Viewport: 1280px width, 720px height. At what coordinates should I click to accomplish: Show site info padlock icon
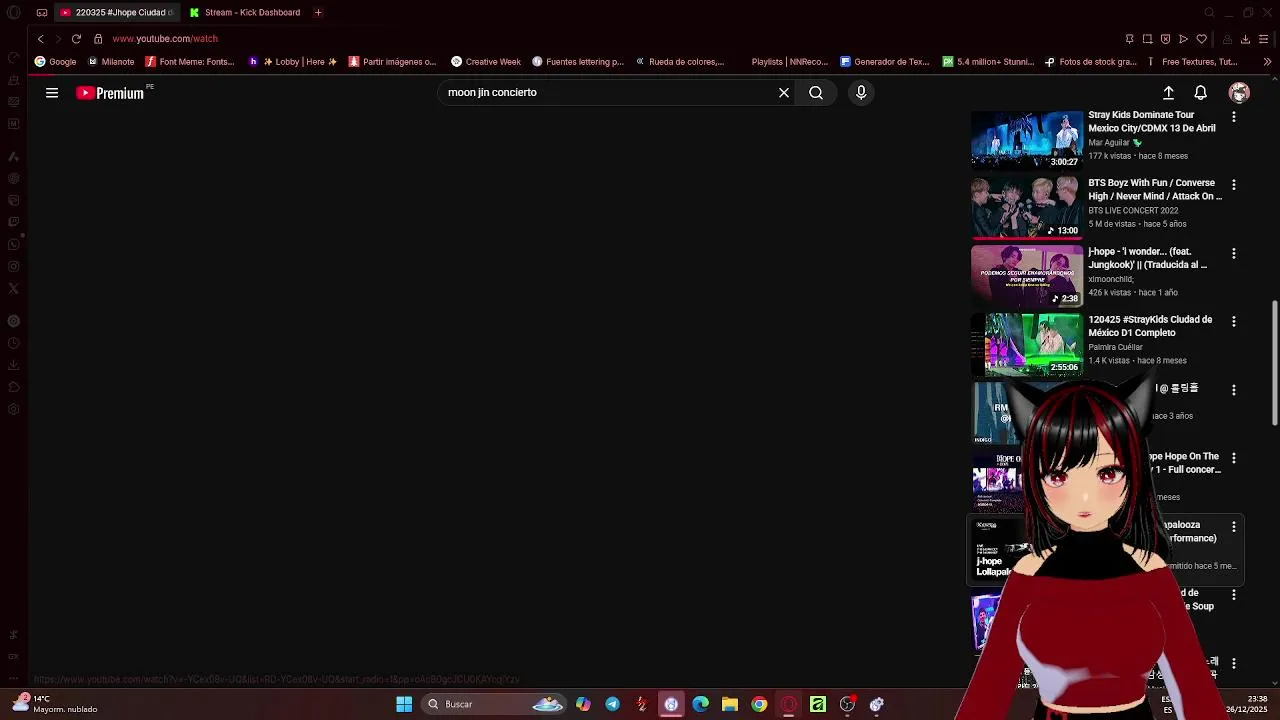coord(98,38)
